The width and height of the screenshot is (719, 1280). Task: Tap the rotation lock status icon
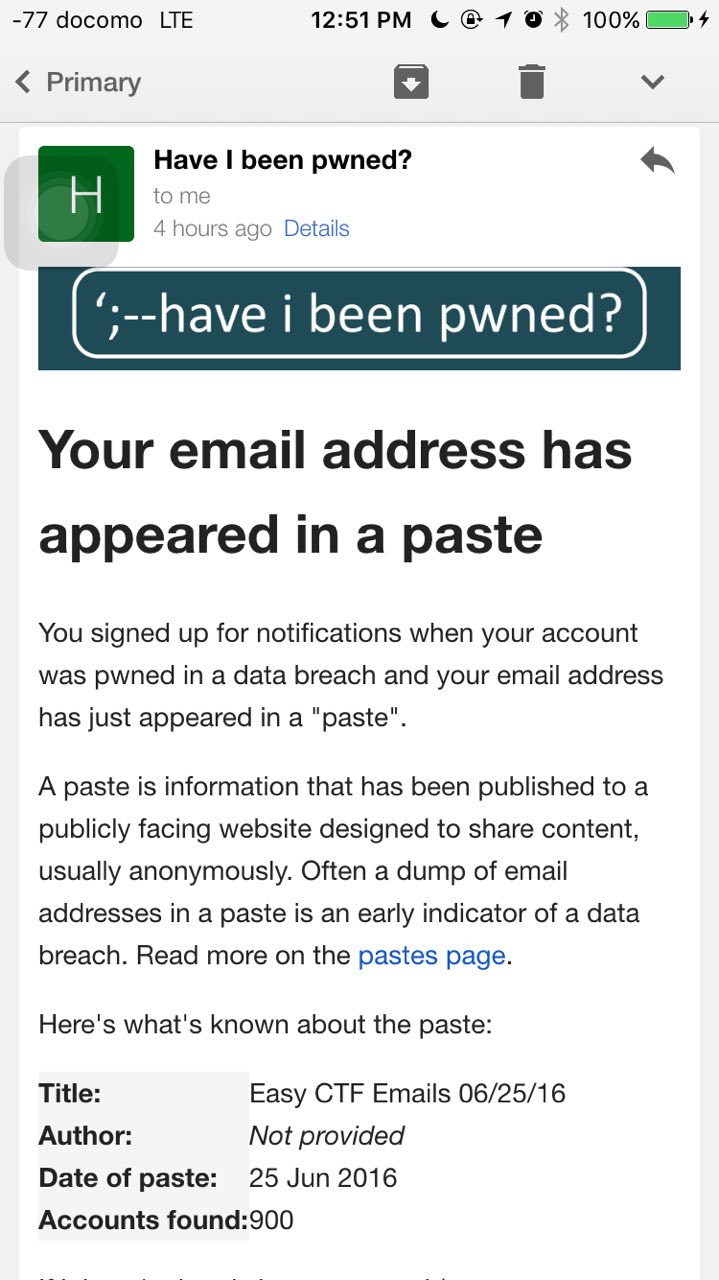point(472,19)
